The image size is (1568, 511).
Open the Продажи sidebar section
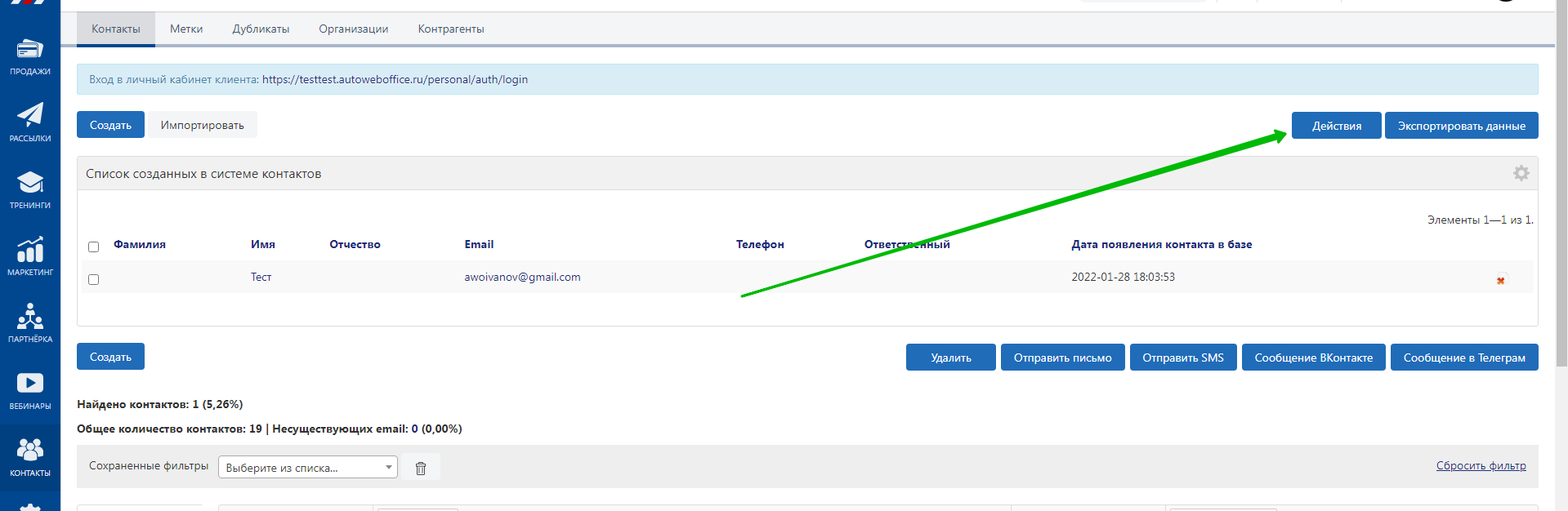(x=30, y=56)
